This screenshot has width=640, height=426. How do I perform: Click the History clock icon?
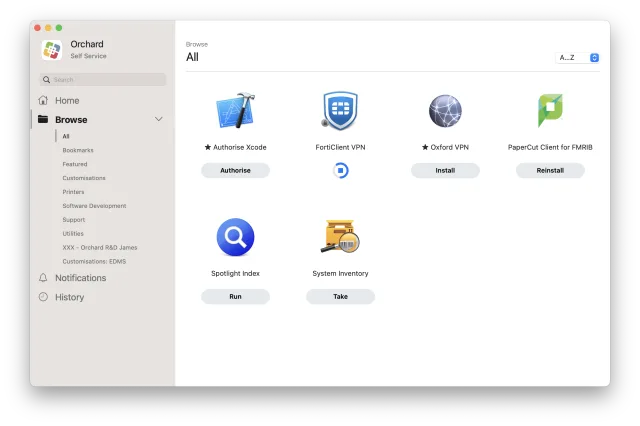click(x=43, y=297)
